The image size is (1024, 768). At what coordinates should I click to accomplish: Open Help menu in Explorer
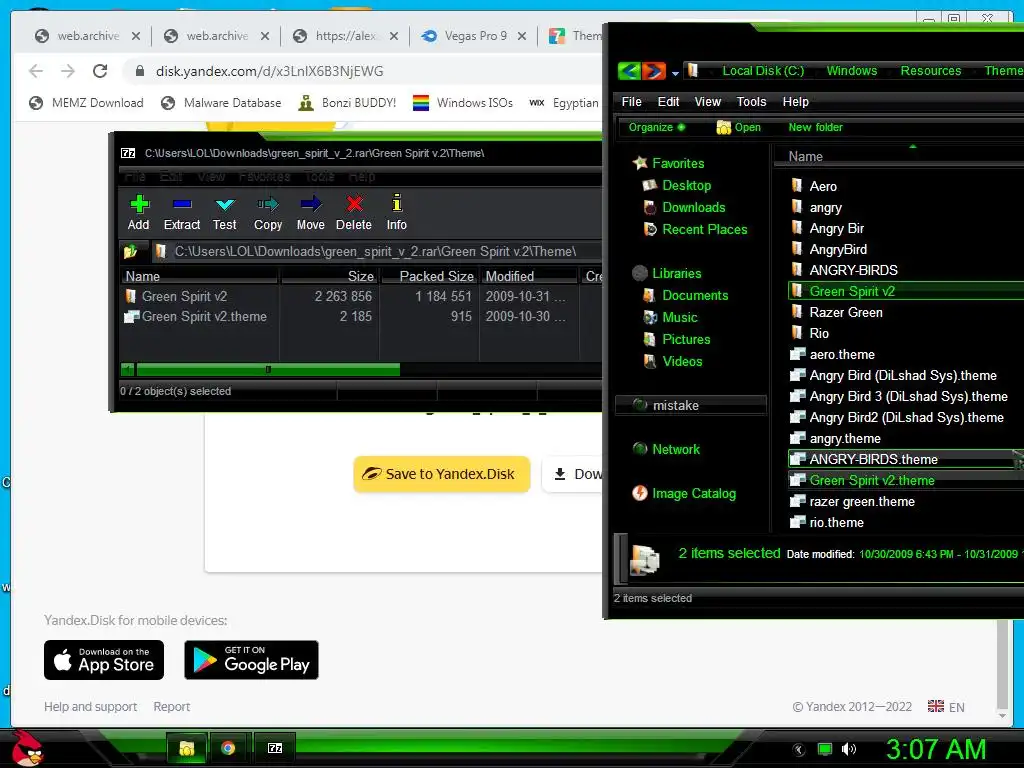point(795,102)
